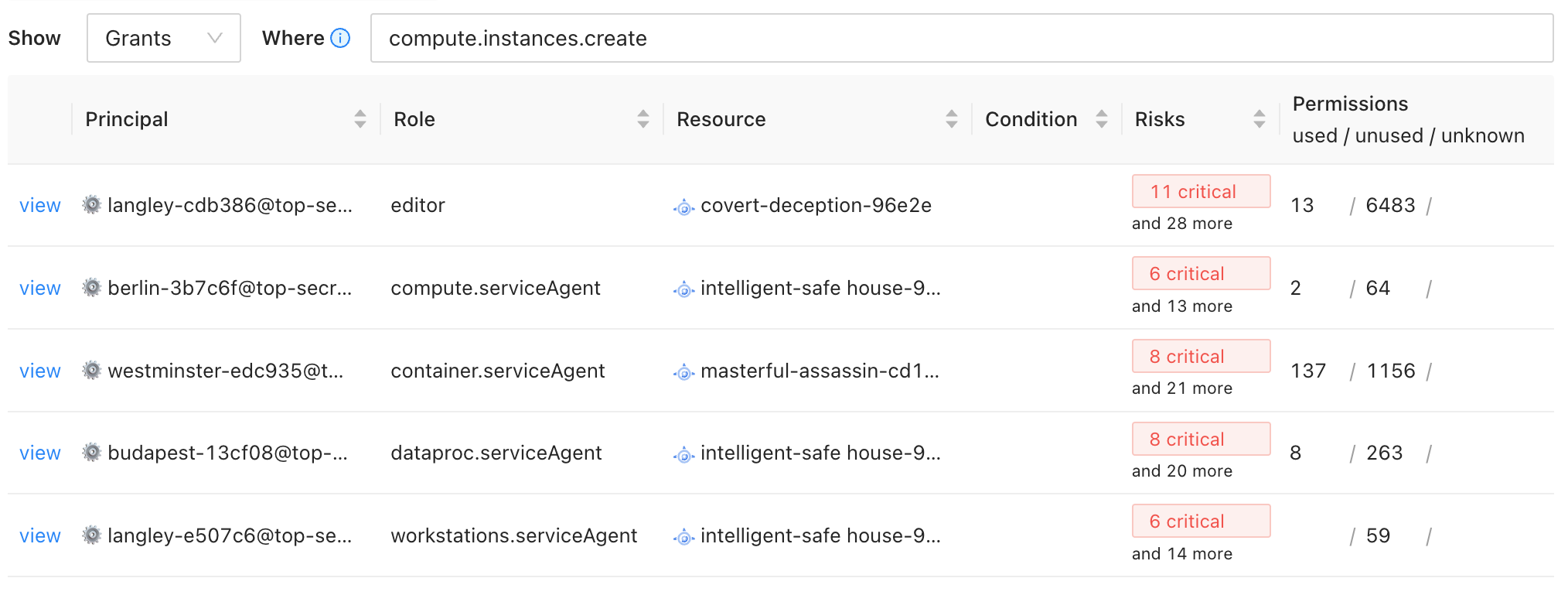Click project icon beside covert-deception-96e2e
1568x602 pixels.
[683, 207]
